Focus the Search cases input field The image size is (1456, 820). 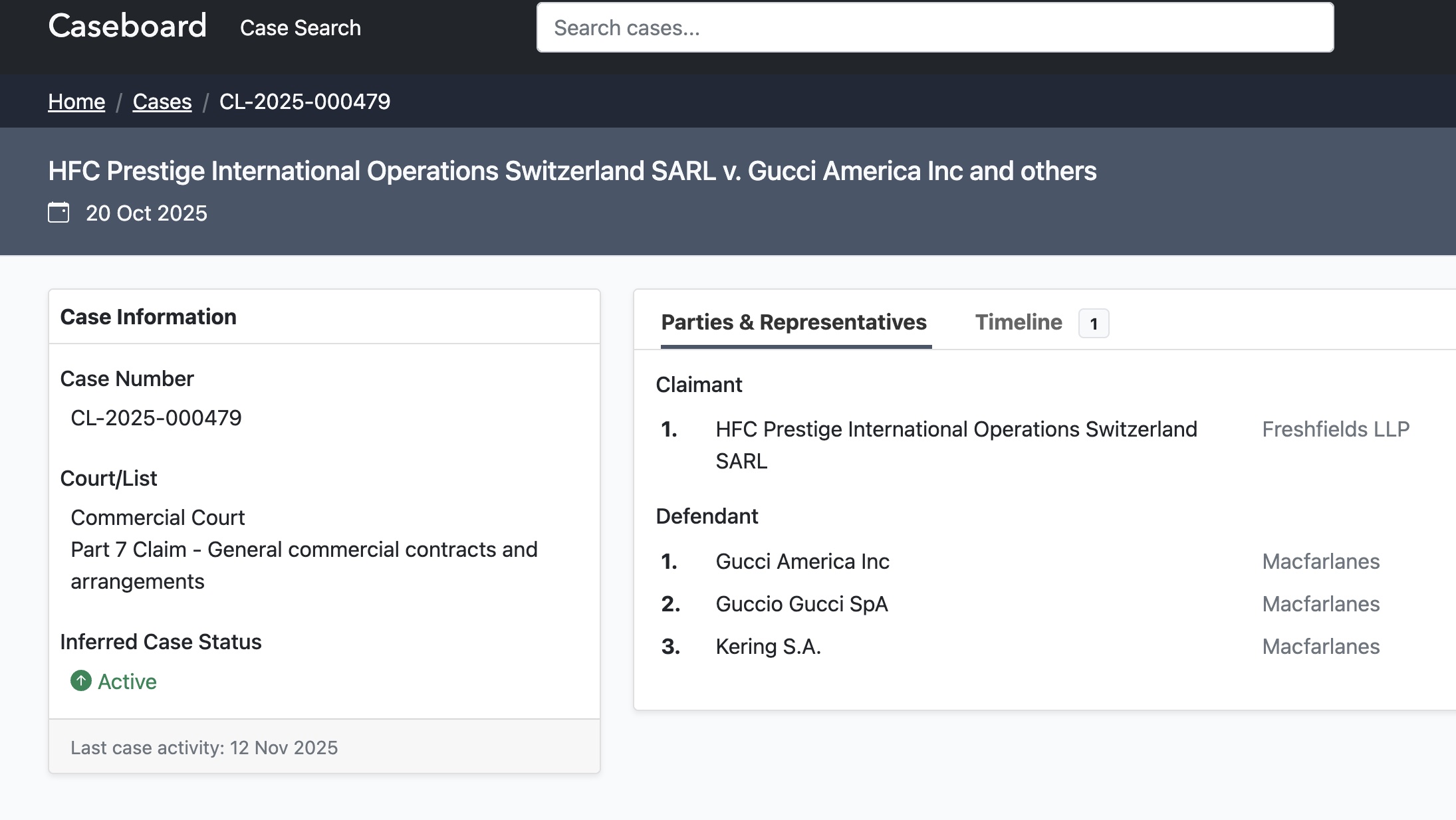[935, 28]
